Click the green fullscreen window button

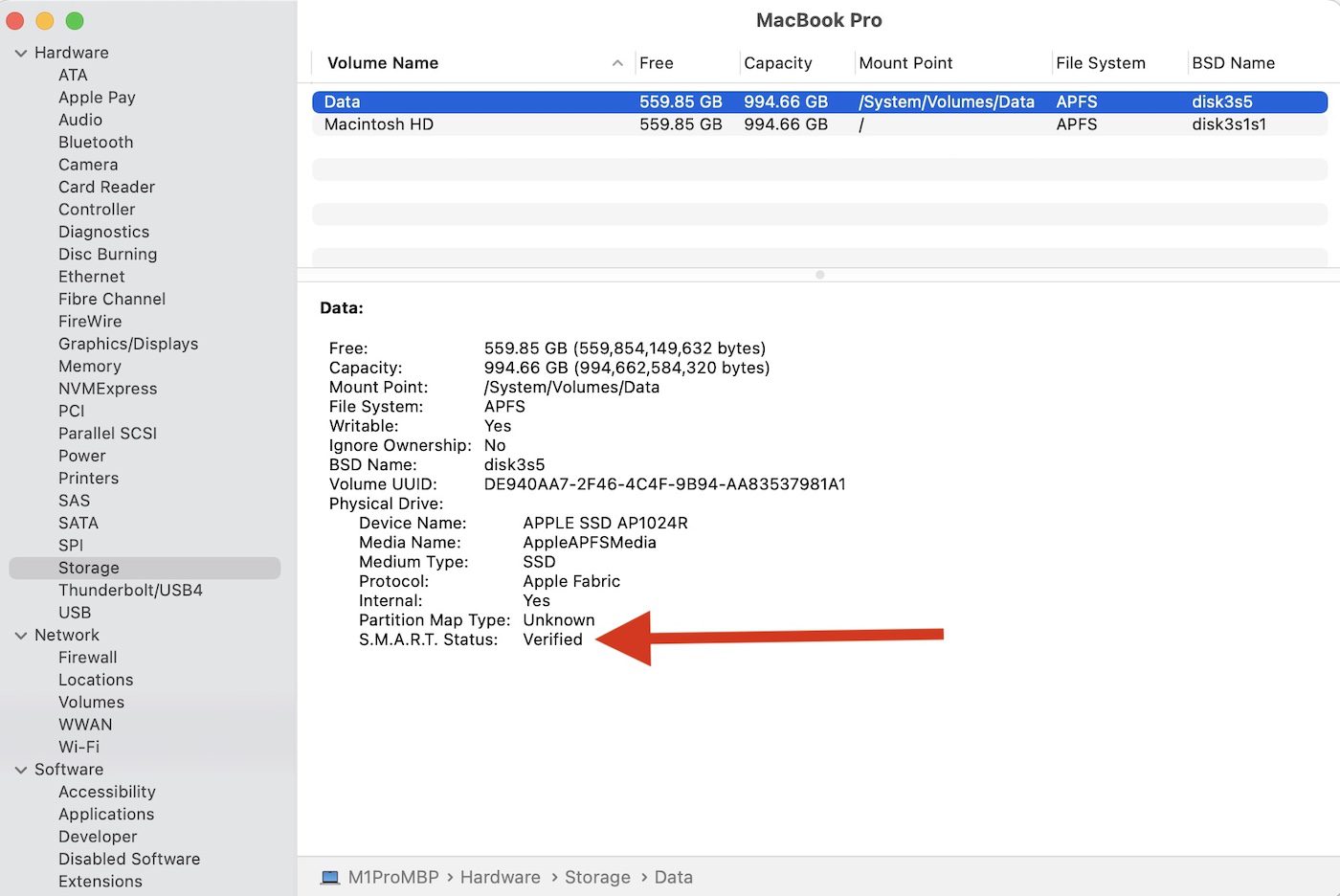pos(75,21)
